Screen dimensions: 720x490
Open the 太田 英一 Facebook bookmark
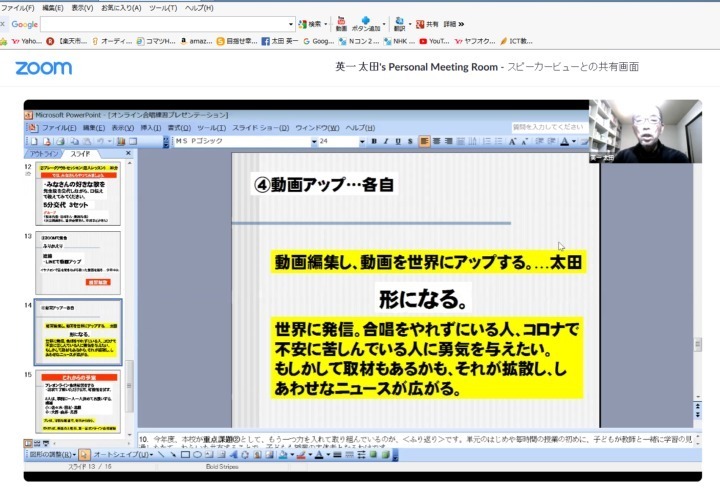(280, 41)
